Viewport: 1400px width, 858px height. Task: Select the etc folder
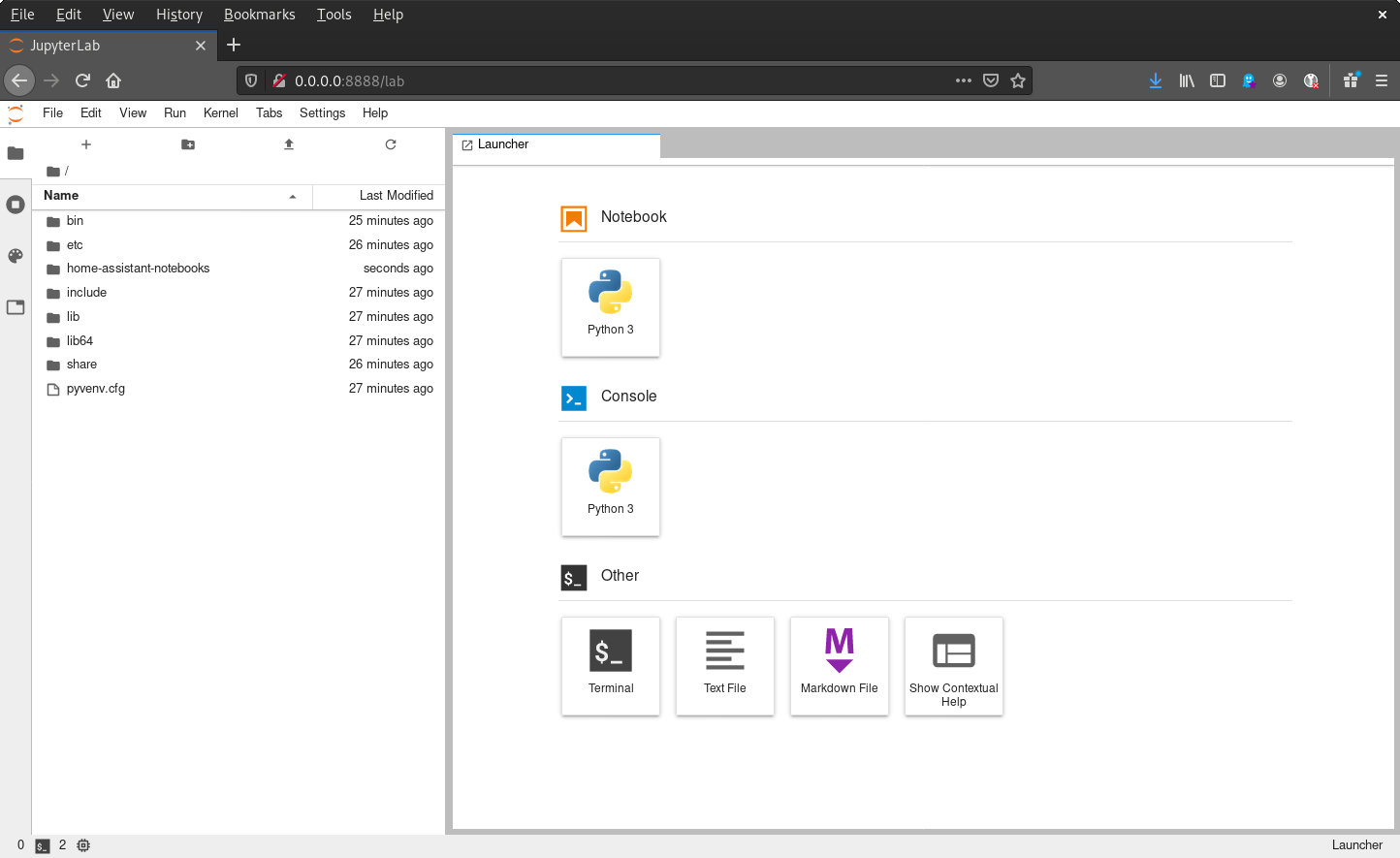[x=239, y=245]
